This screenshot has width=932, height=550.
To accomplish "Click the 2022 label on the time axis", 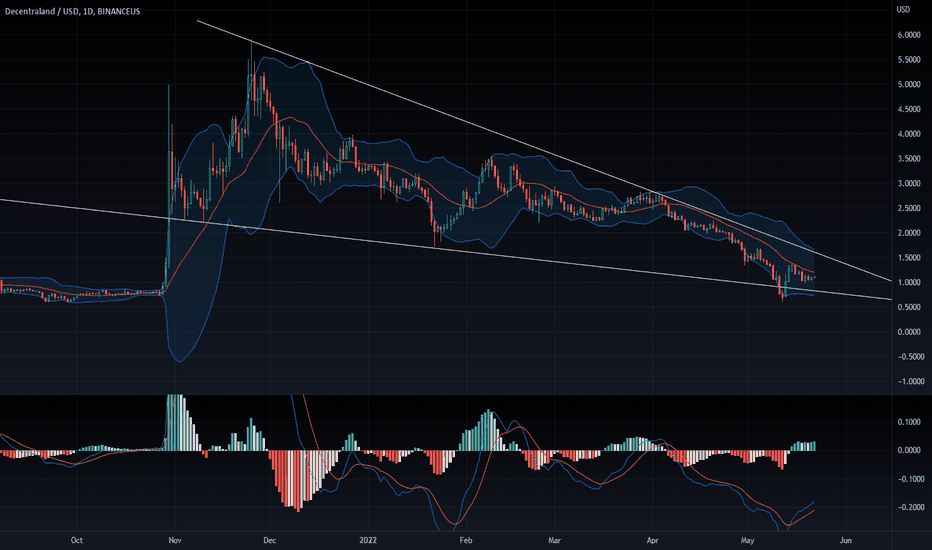I will [369, 540].
